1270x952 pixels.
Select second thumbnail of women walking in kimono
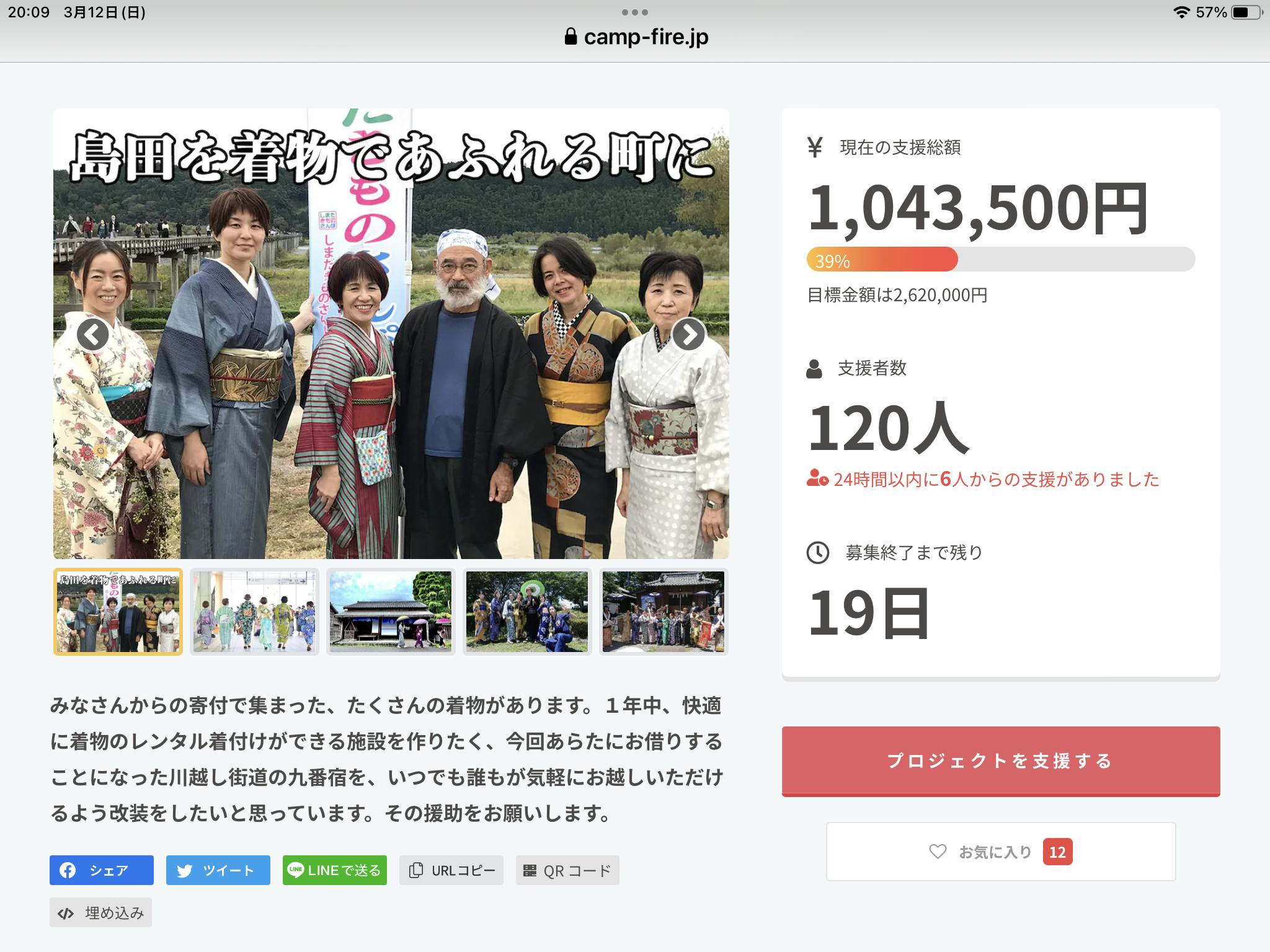coord(254,612)
